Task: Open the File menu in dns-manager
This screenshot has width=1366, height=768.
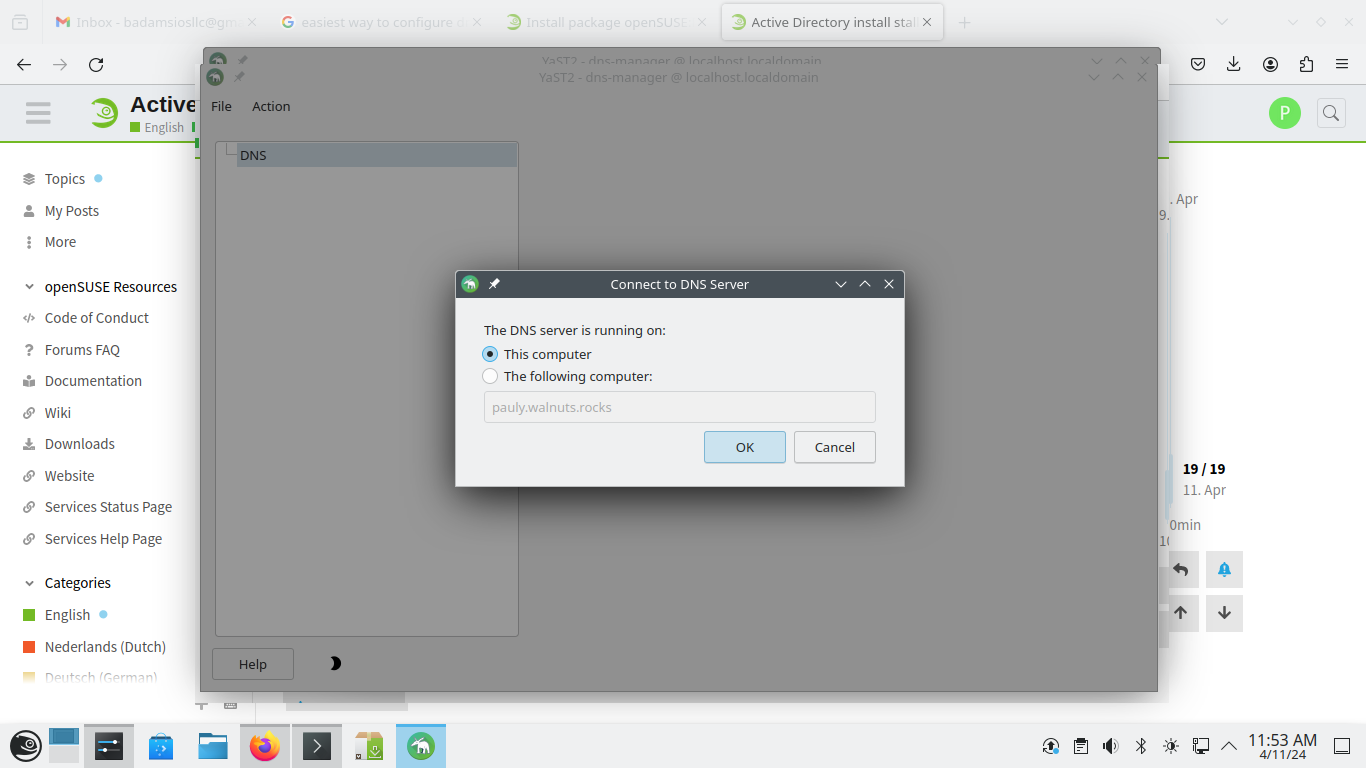Action: point(221,106)
